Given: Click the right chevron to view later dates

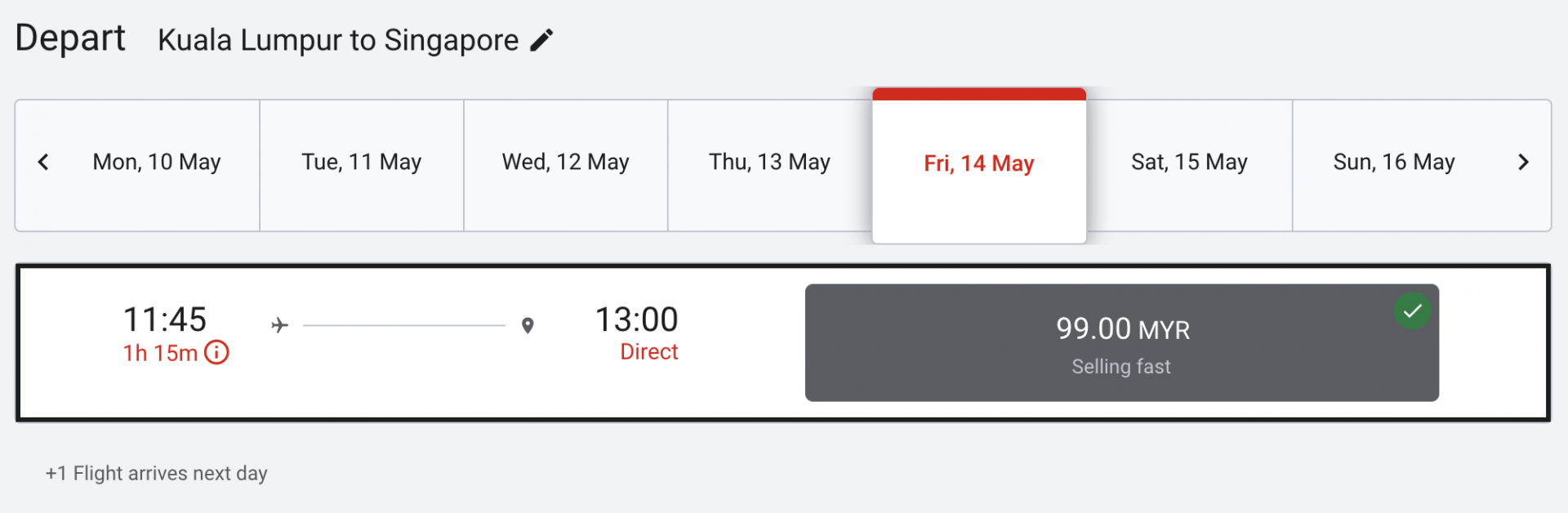Looking at the screenshot, I should (x=1524, y=162).
